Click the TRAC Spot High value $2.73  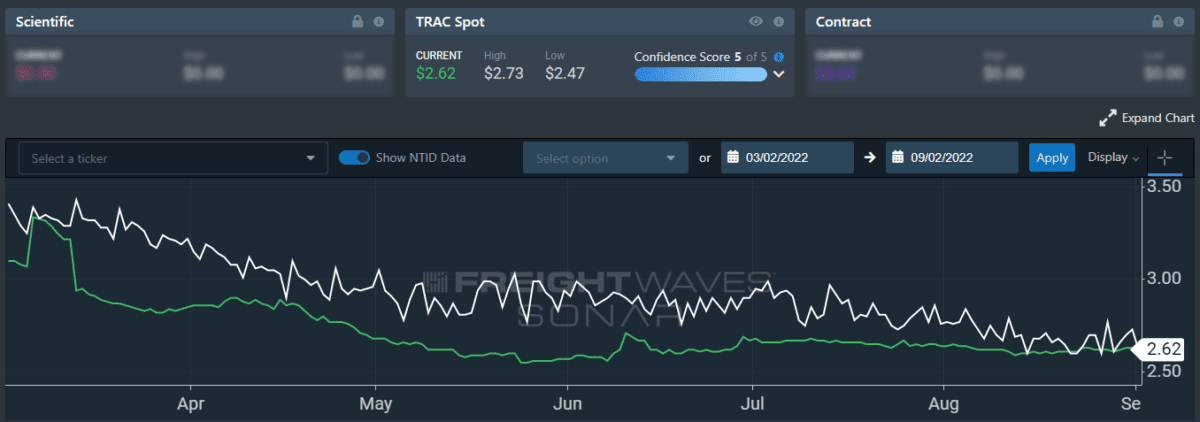[505, 73]
